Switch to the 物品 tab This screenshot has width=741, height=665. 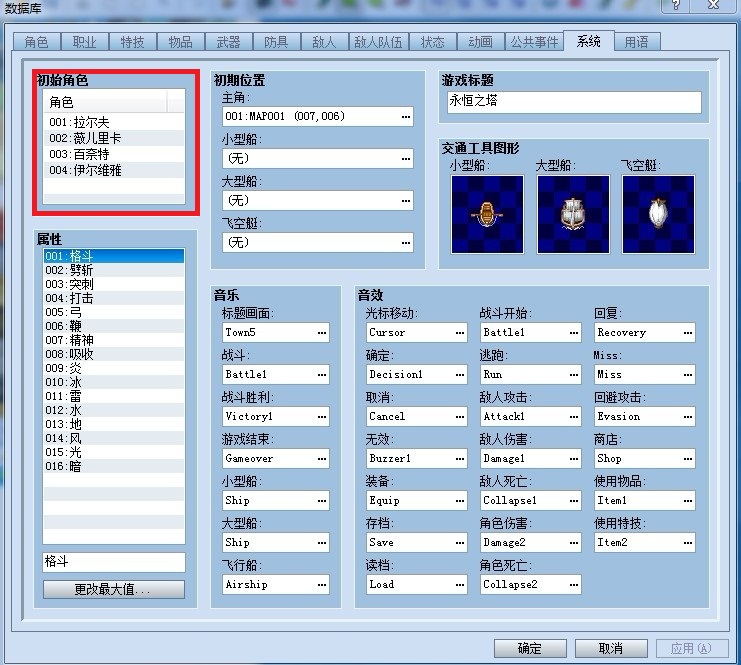click(181, 42)
